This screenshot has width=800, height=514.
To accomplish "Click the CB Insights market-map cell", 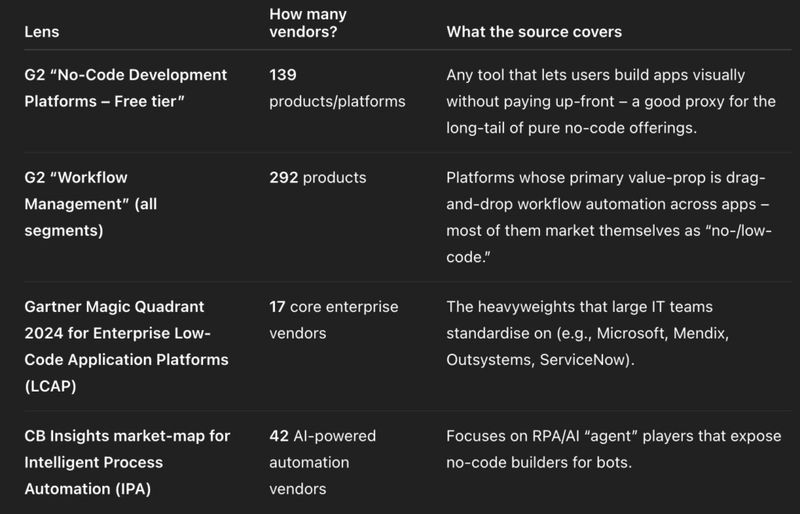I will coord(127,462).
